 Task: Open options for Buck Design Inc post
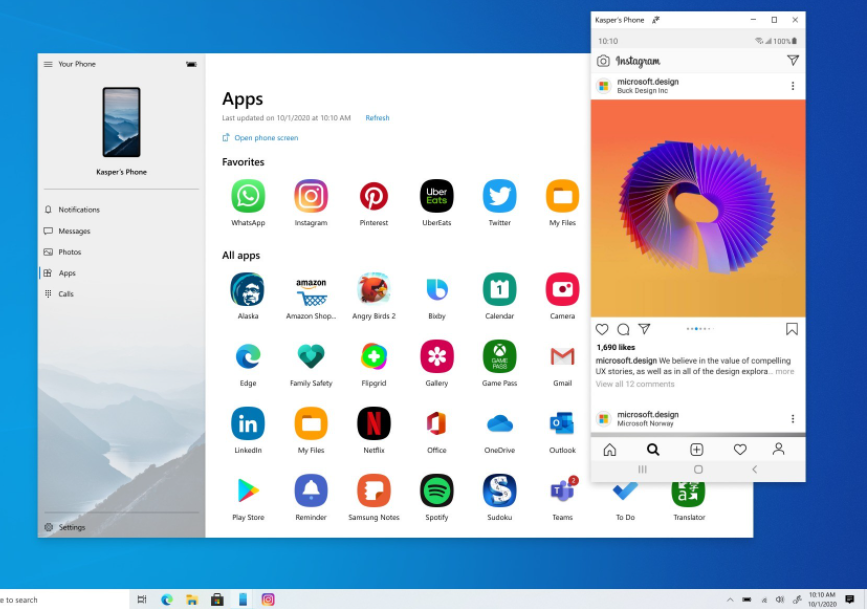pos(792,86)
